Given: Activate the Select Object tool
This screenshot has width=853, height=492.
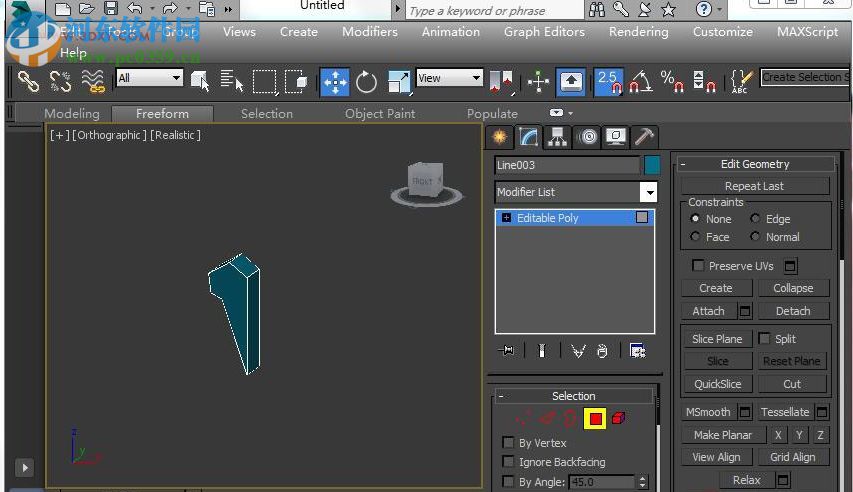Looking at the screenshot, I should click(x=200, y=82).
